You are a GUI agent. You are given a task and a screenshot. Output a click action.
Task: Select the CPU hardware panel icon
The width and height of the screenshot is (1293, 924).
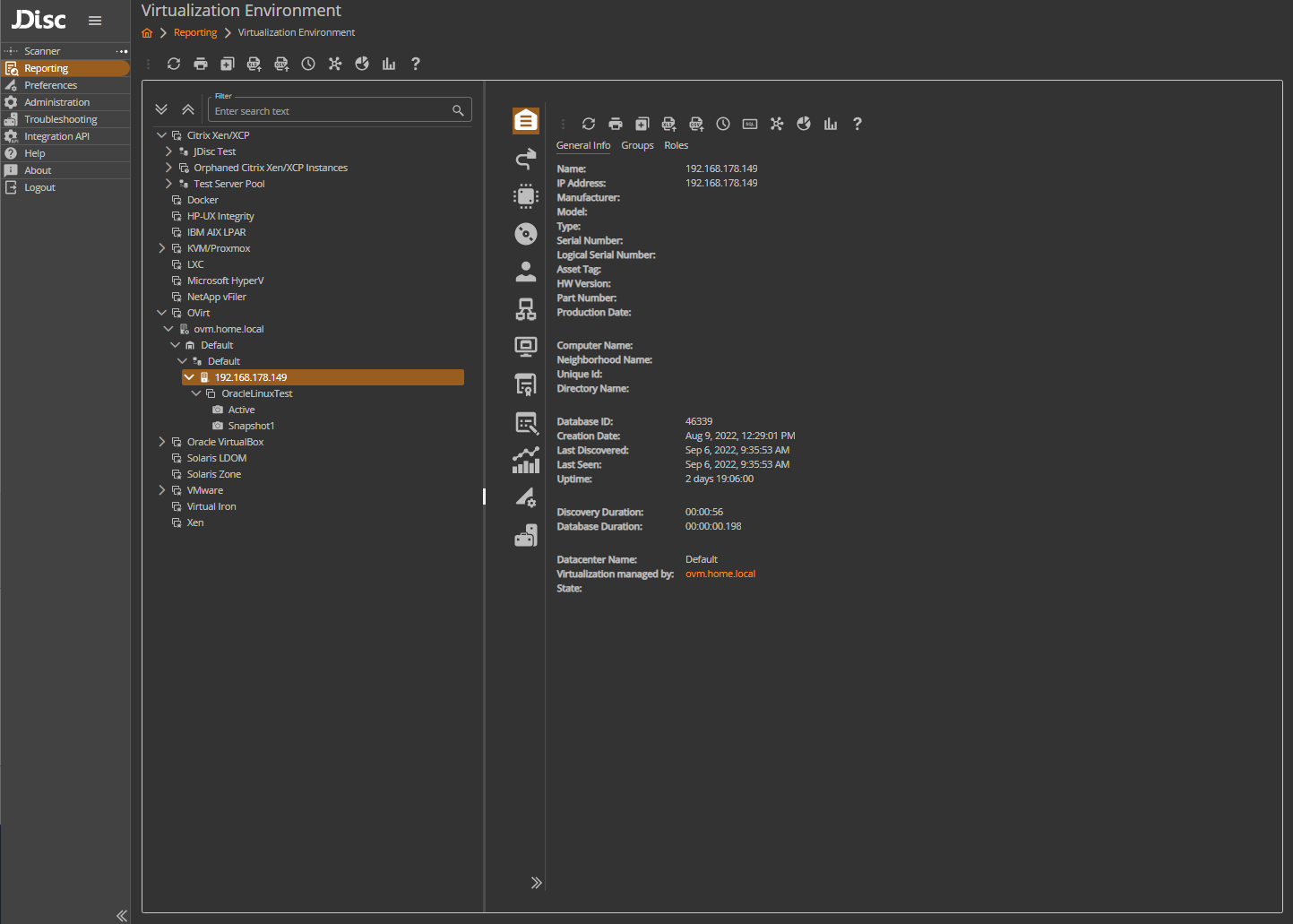[526, 196]
